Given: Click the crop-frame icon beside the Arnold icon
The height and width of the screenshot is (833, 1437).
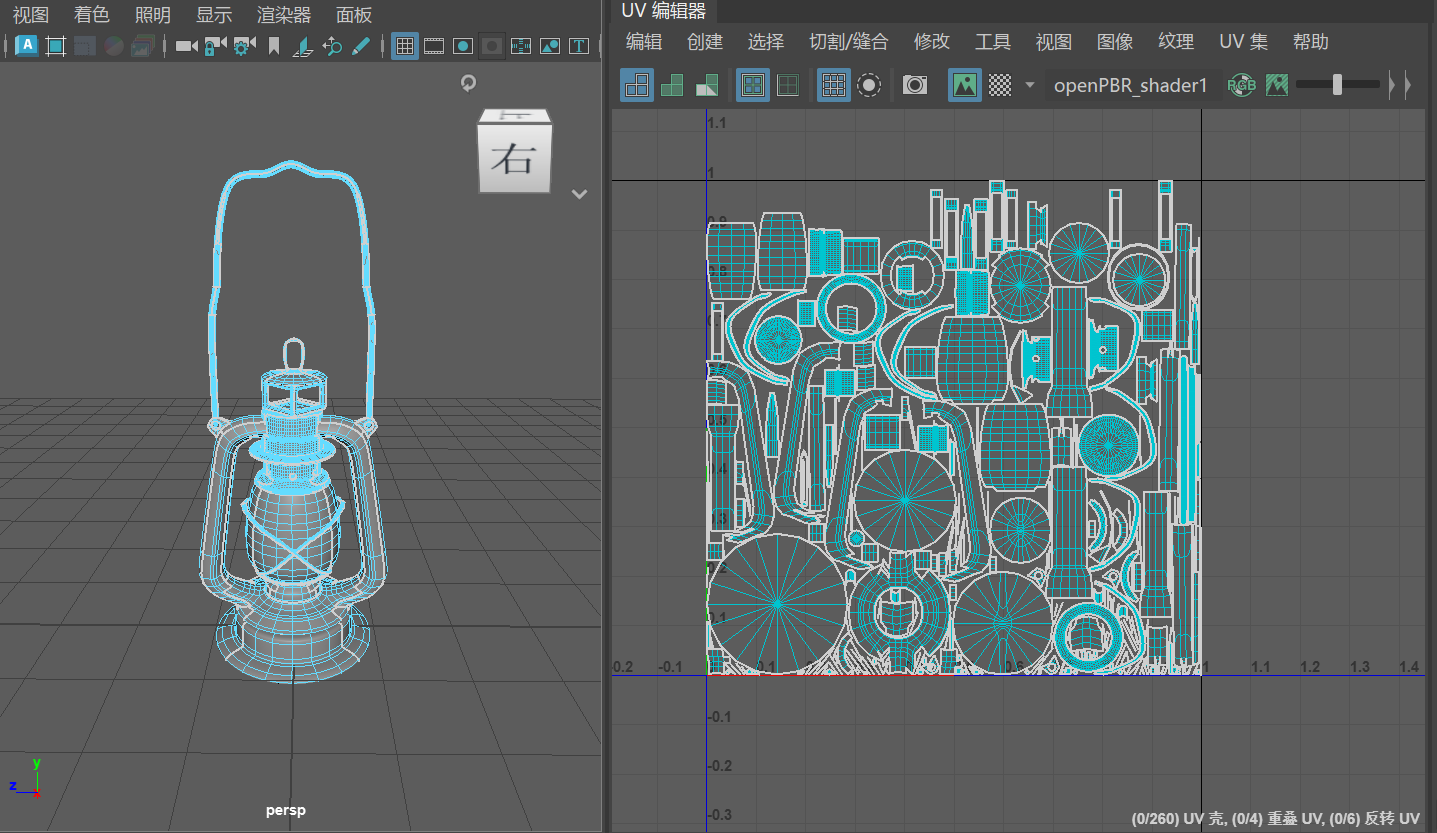Looking at the screenshot, I should (x=56, y=46).
